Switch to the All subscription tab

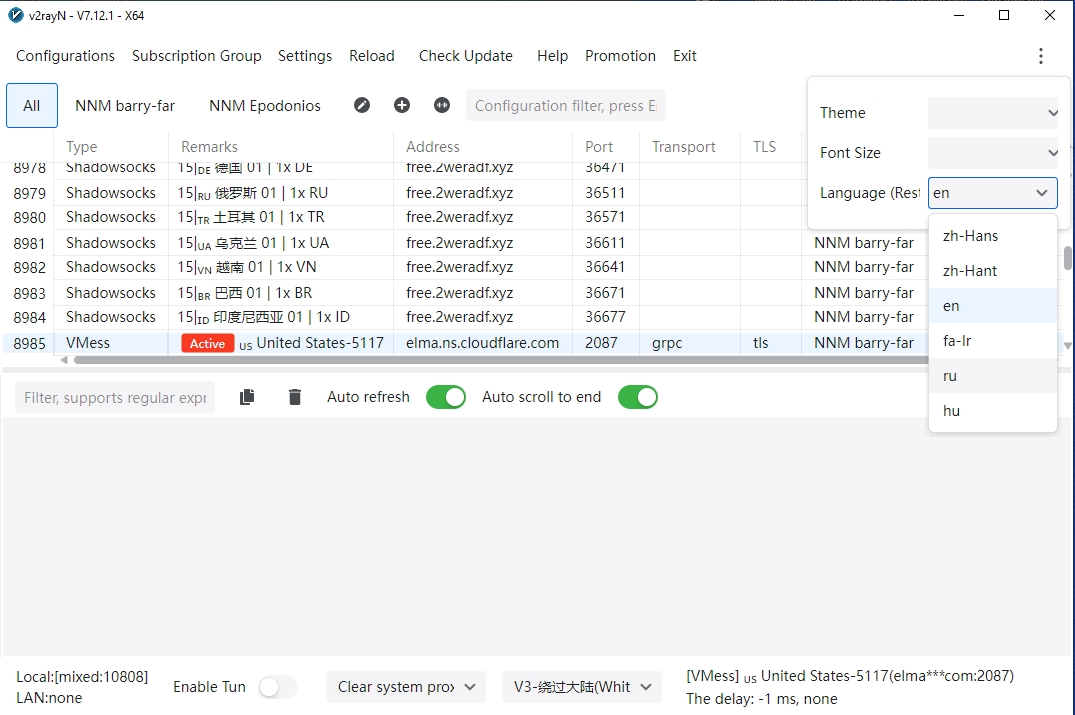click(32, 106)
